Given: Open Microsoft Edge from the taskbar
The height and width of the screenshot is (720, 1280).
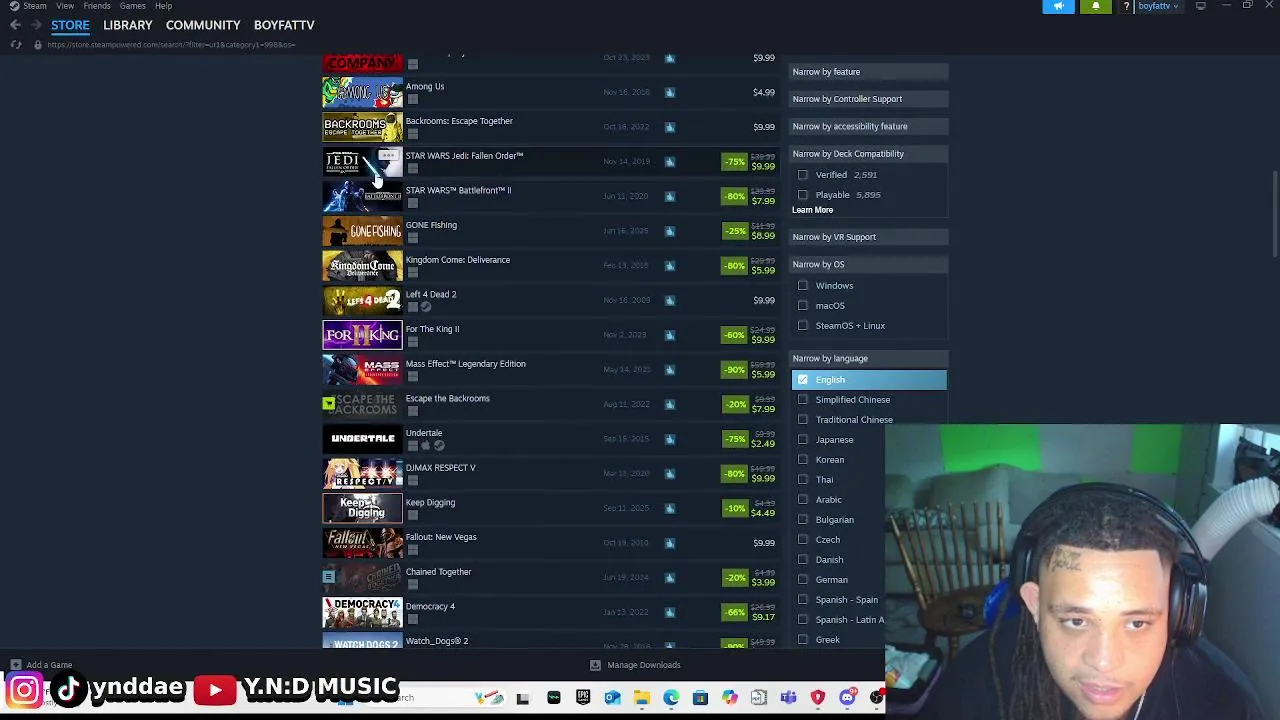Looking at the screenshot, I should point(670,698).
